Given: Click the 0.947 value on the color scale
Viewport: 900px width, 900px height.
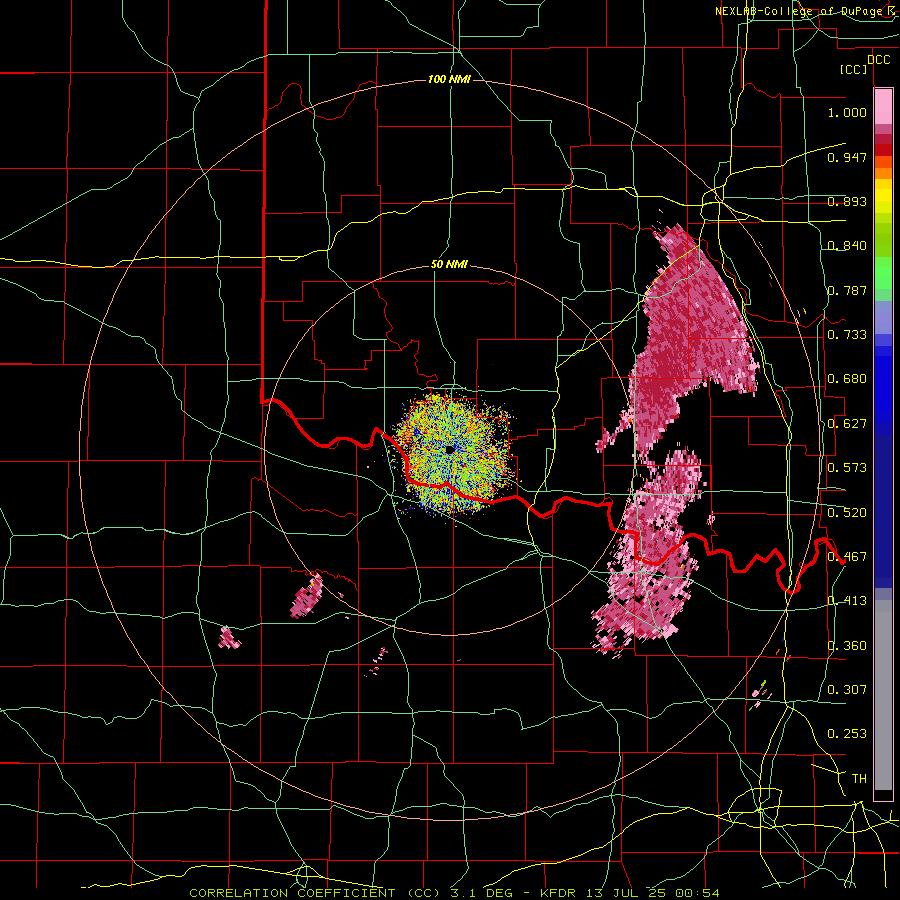Looking at the screenshot, I should click(x=847, y=157).
